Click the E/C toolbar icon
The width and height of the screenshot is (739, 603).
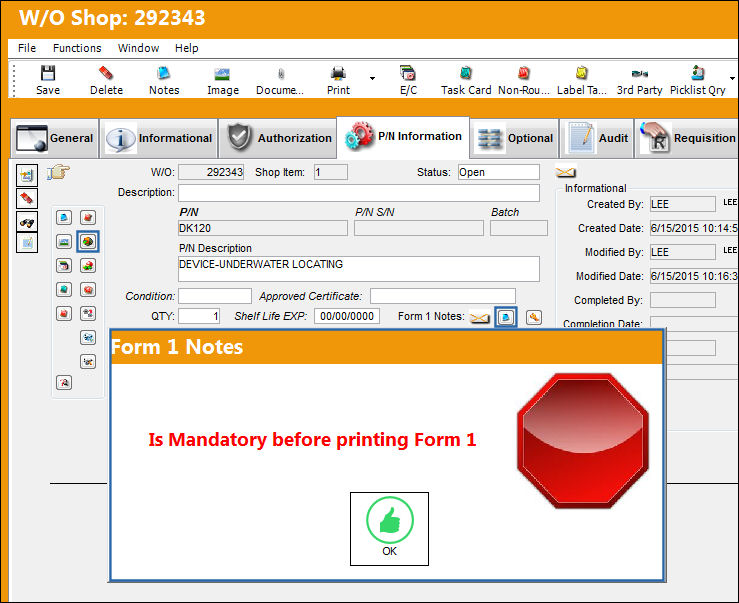point(408,74)
